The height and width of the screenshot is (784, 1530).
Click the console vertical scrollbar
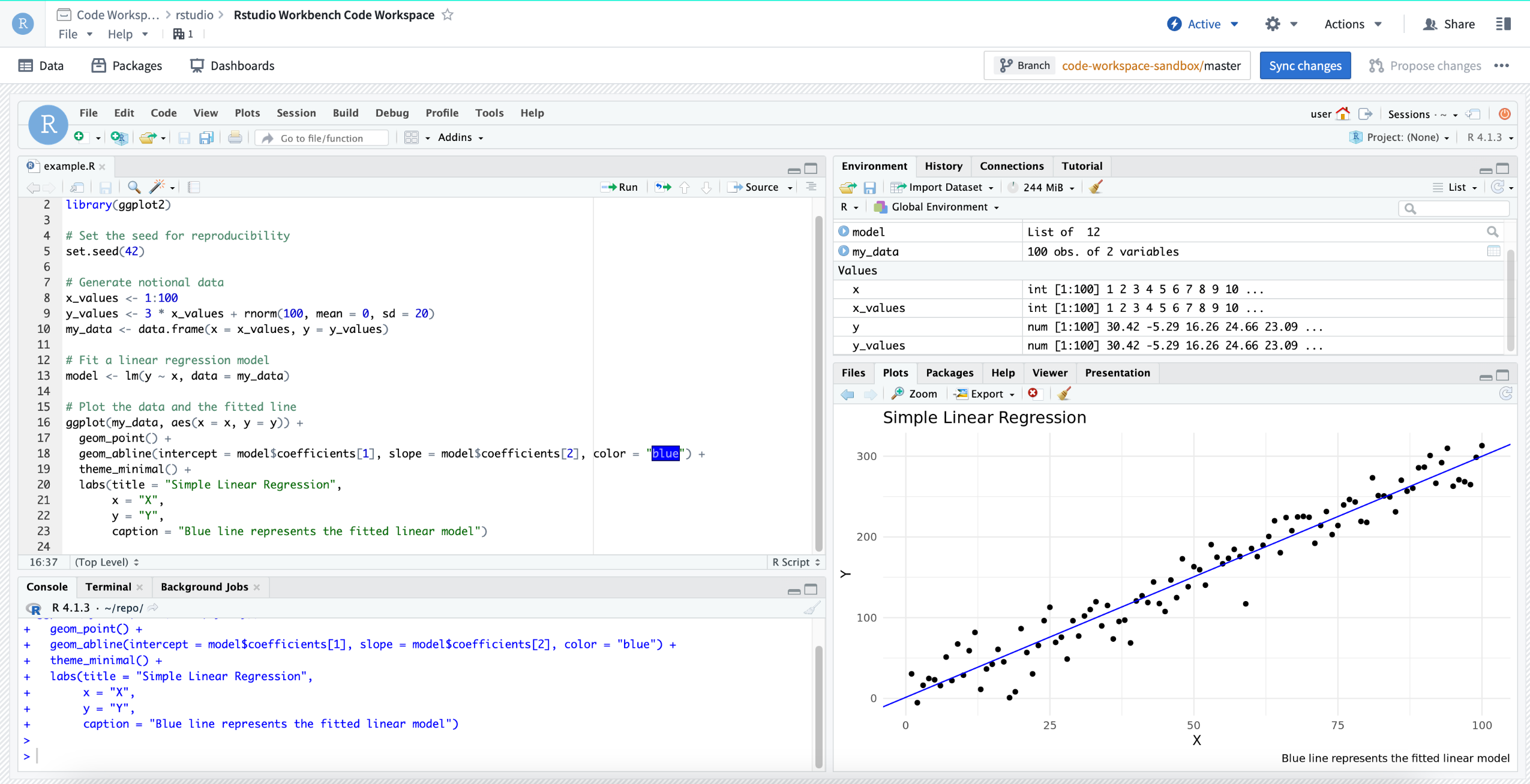[x=818, y=707]
